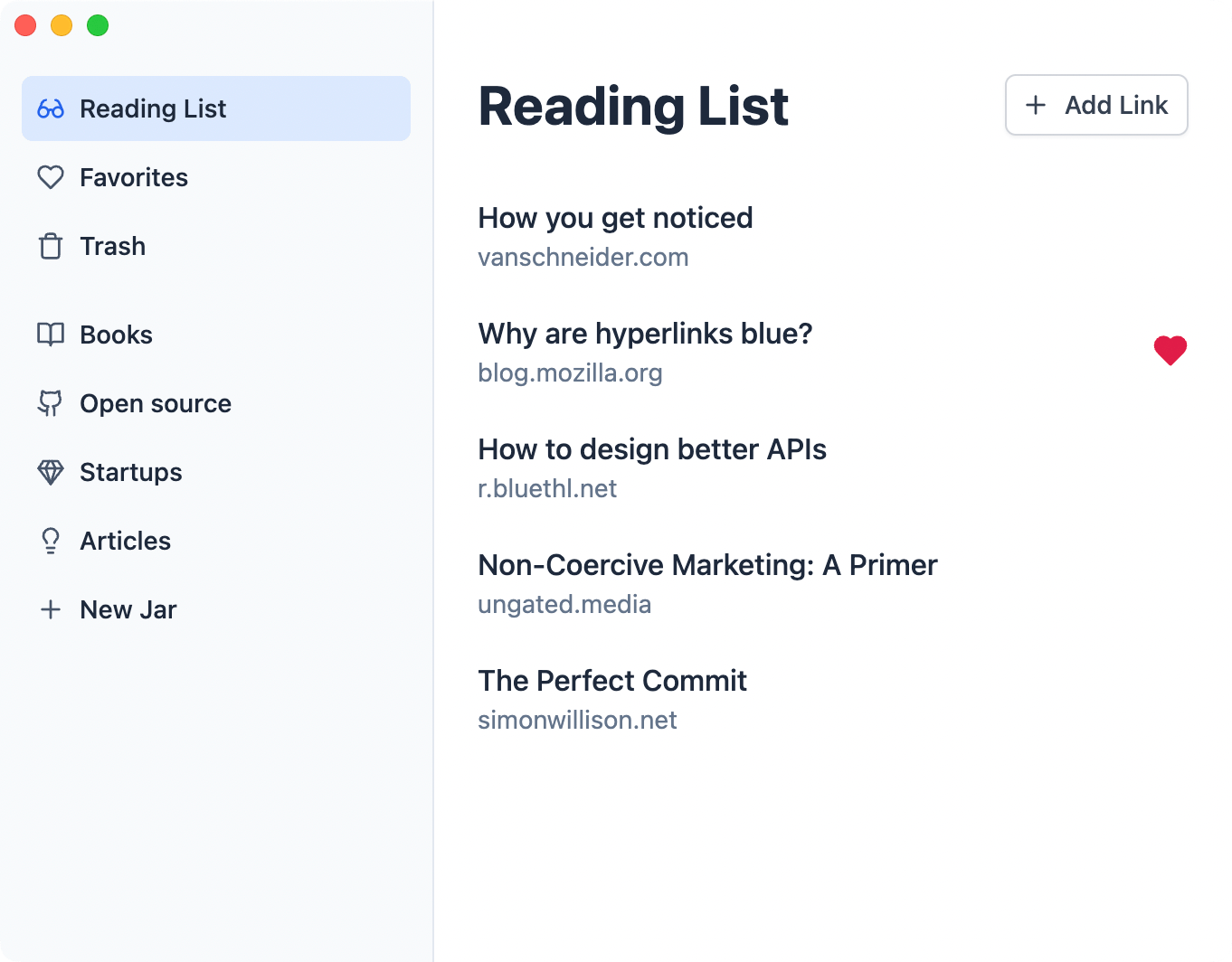Open 'Non-Coercive Marketing: A Primer' entry
The height and width of the screenshot is (962, 1232).
(x=707, y=565)
